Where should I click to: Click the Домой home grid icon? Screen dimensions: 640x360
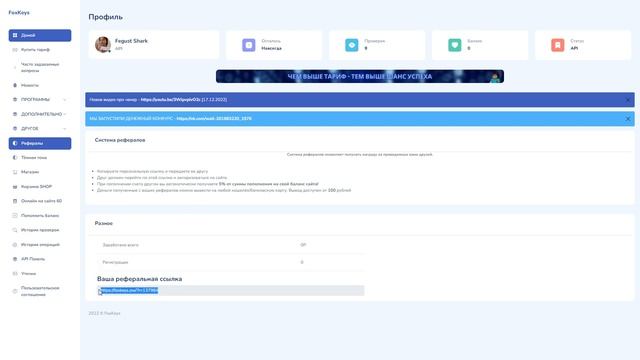coord(15,36)
